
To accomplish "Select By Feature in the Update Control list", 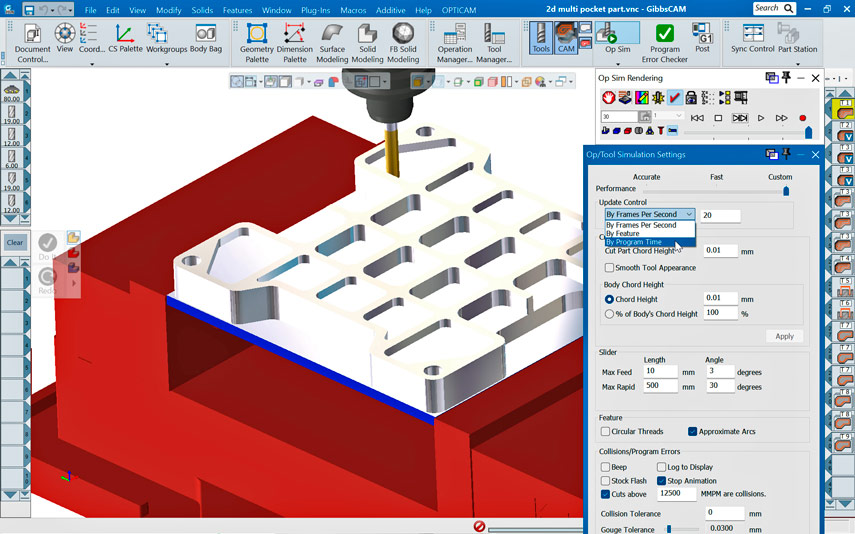I will coord(623,234).
